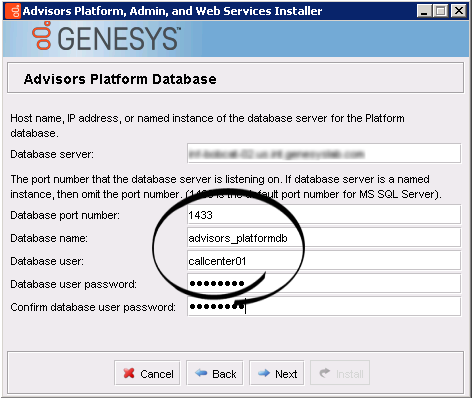This screenshot has width=472, height=398.
Task: Minimize the installer window
Action: [424, 11]
